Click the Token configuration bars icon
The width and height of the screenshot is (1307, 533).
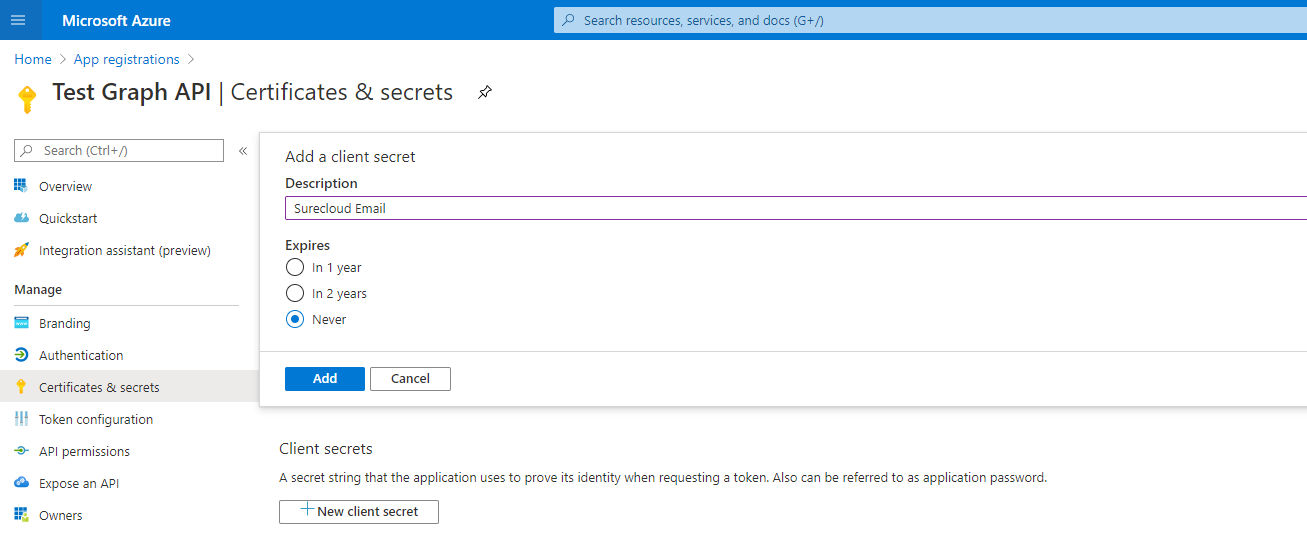click(x=21, y=419)
